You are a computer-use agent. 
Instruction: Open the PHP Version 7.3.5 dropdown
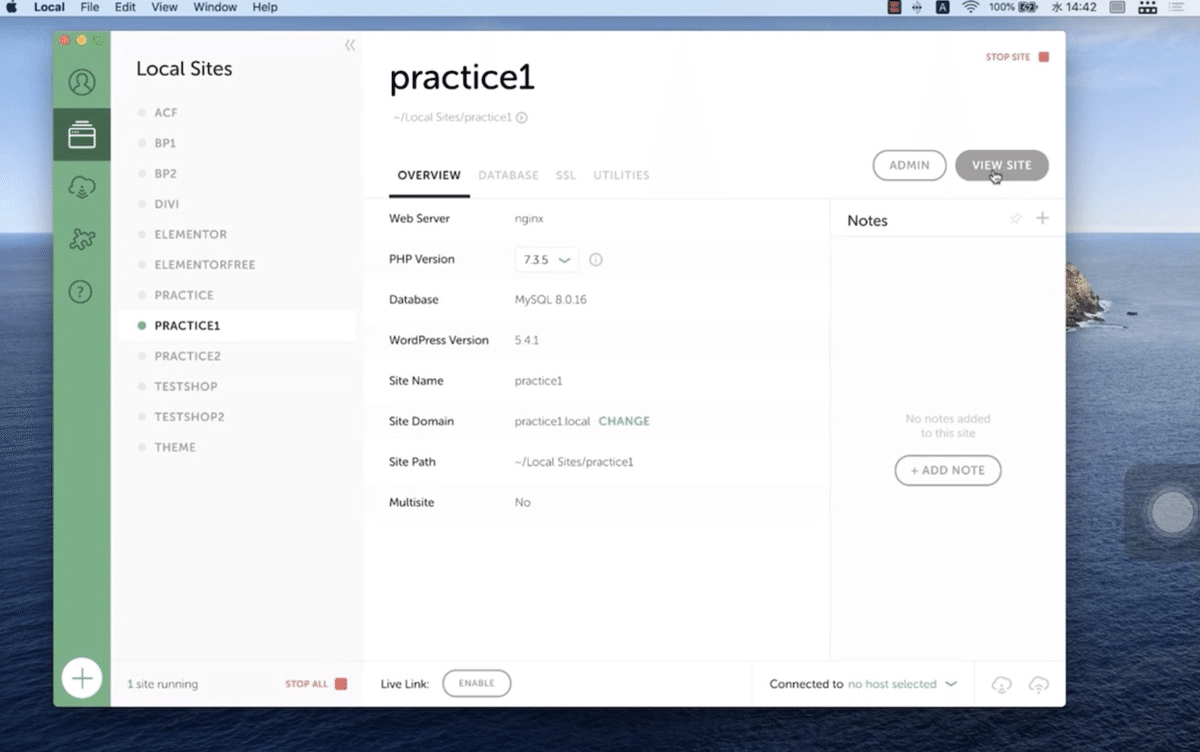pos(547,260)
